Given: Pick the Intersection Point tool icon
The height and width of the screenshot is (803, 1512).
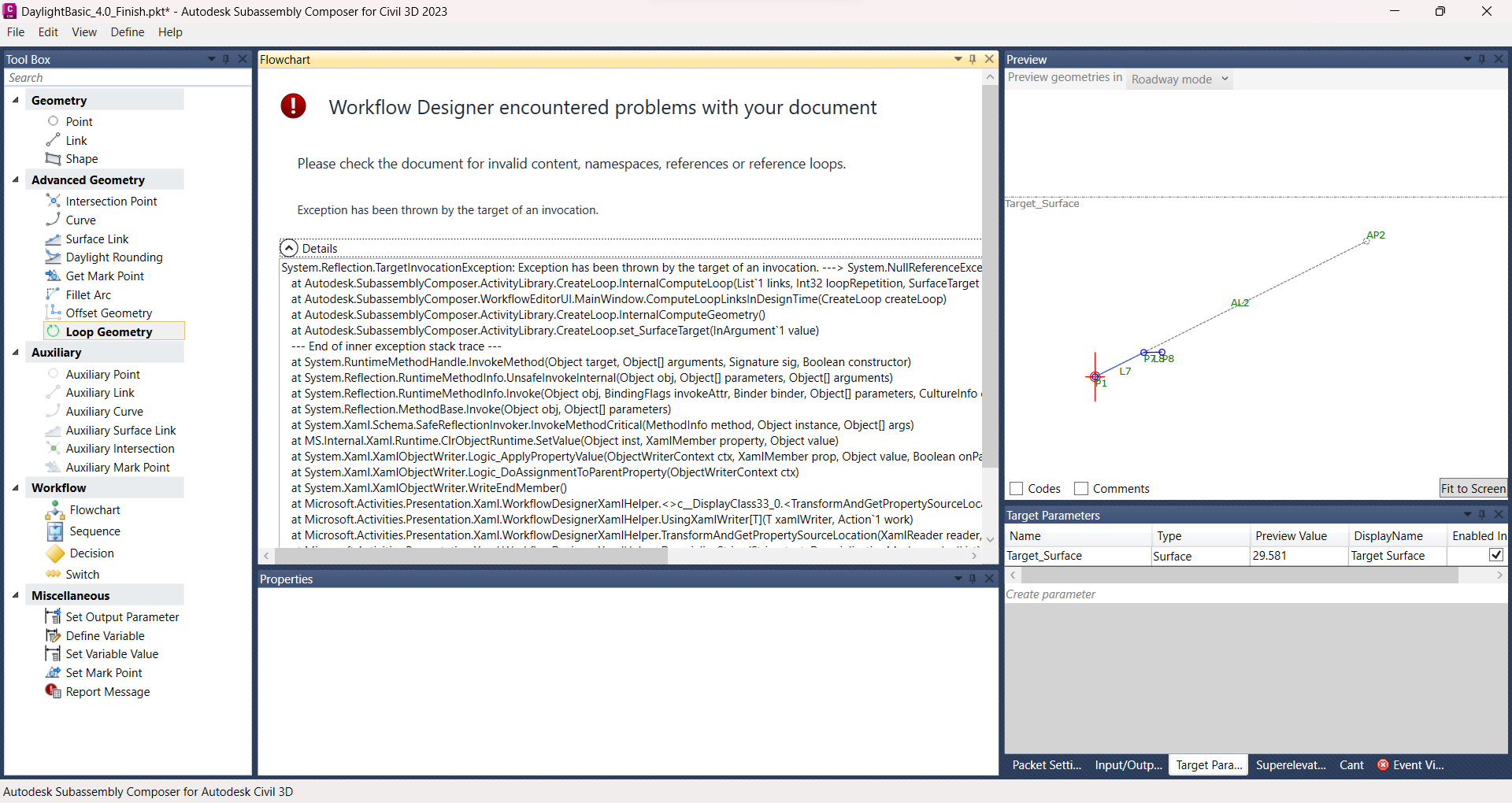Looking at the screenshot, I should coord(53,201).
